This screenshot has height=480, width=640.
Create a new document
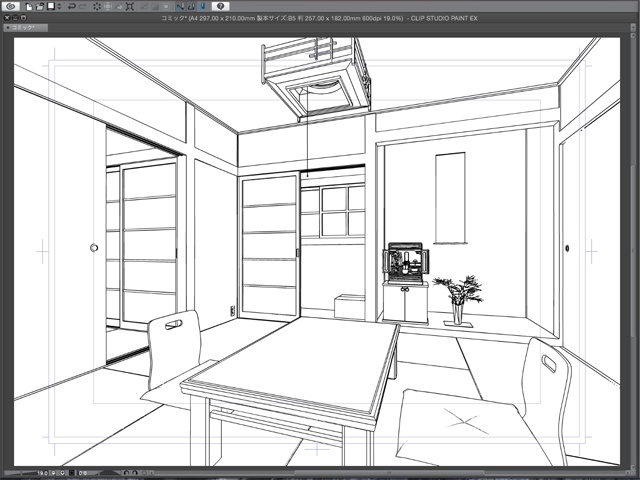pos(29,7)
